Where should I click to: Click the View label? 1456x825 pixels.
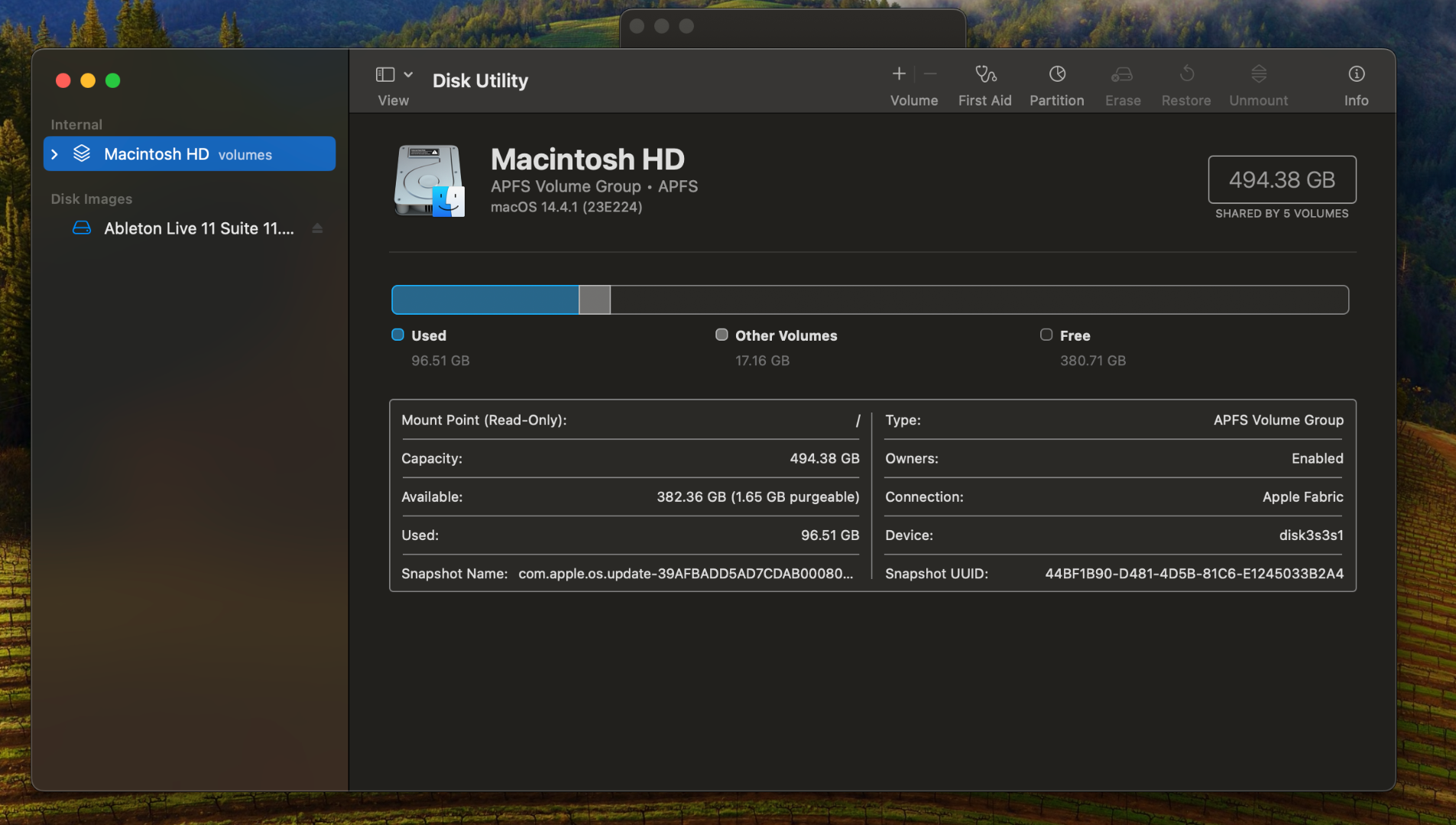tap(394, 101)
